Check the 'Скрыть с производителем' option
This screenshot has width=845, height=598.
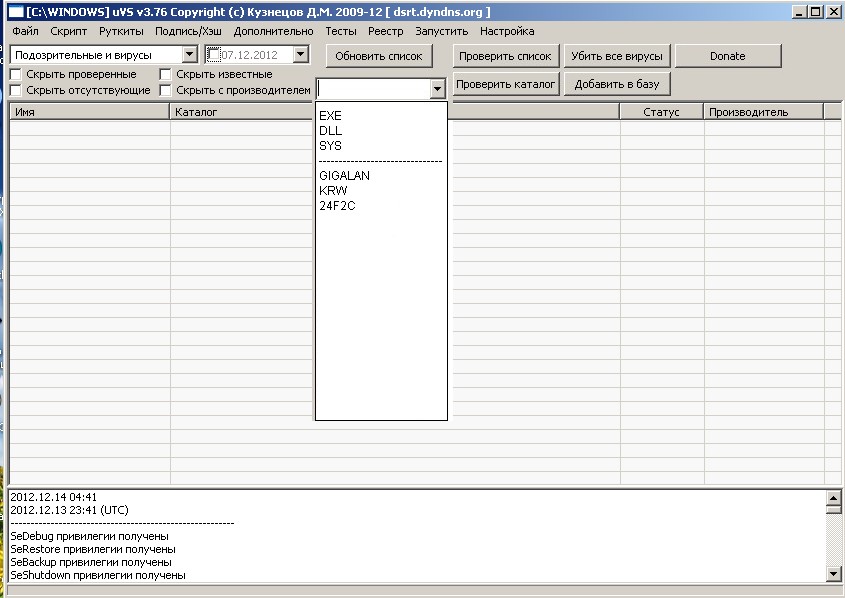(166, 91)
